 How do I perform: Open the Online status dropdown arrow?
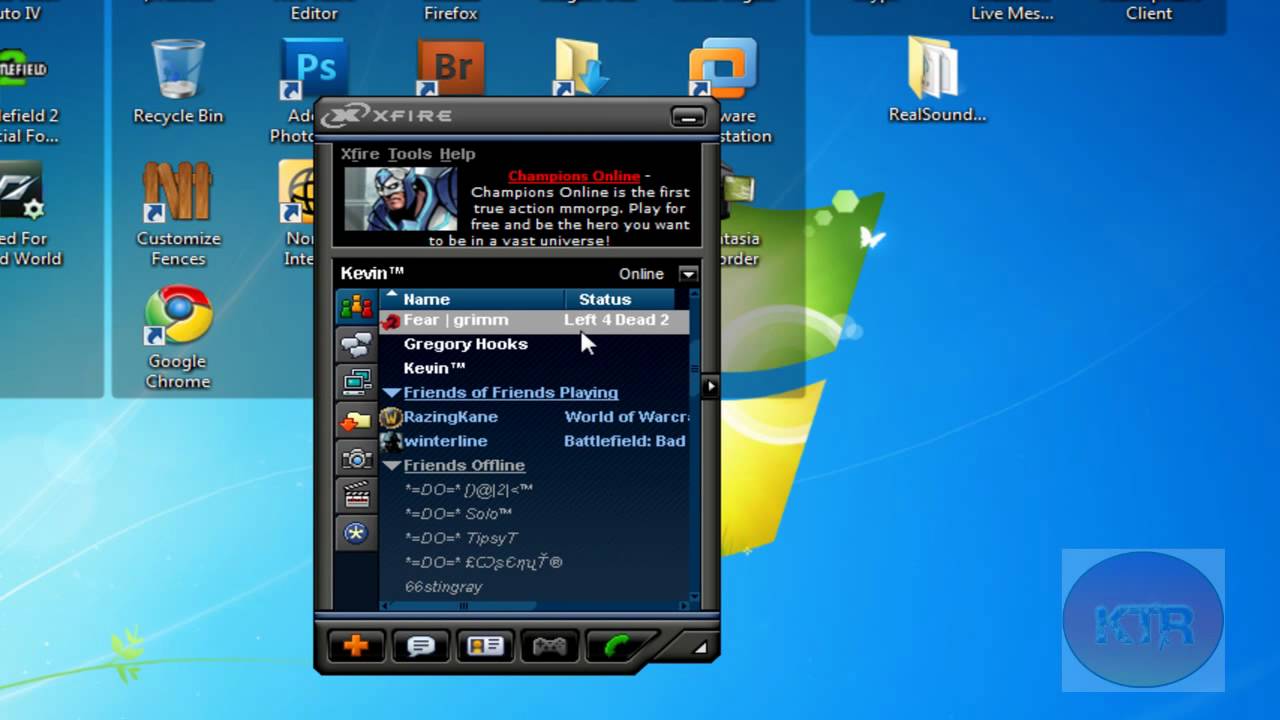[x=688, y=274]
